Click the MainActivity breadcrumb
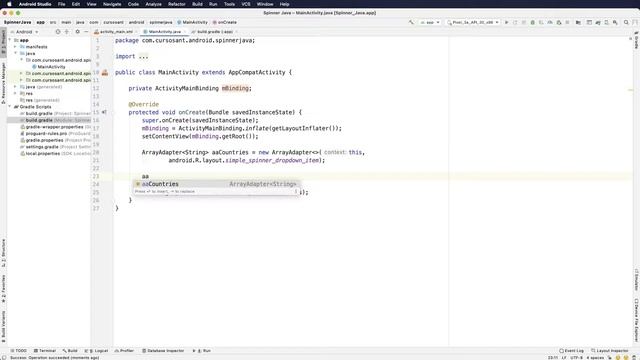The height and width of the screenshot is (360, 640). coord(192,22)
